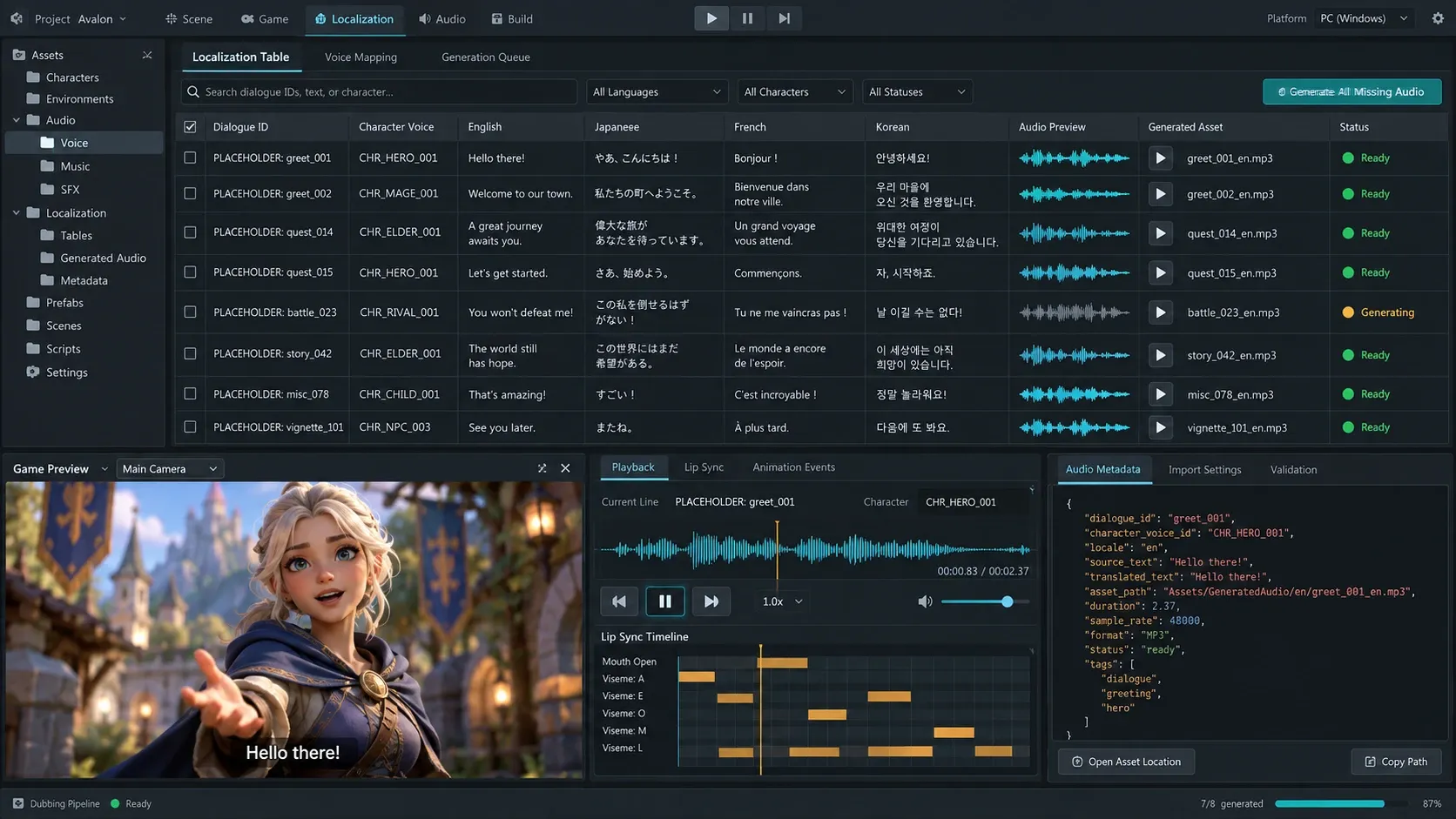Open the Main Camera dropdown
Screen dimensions: 1456x819
170,469
